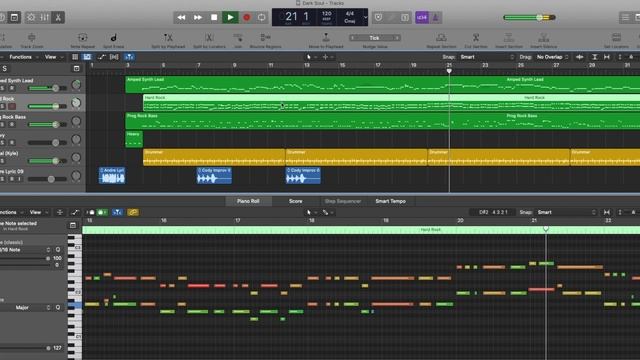Open the Smart Controls button in control bar
Image resolution: width=640 pixels, height=360 pixels.
click(x=31, y=18)
